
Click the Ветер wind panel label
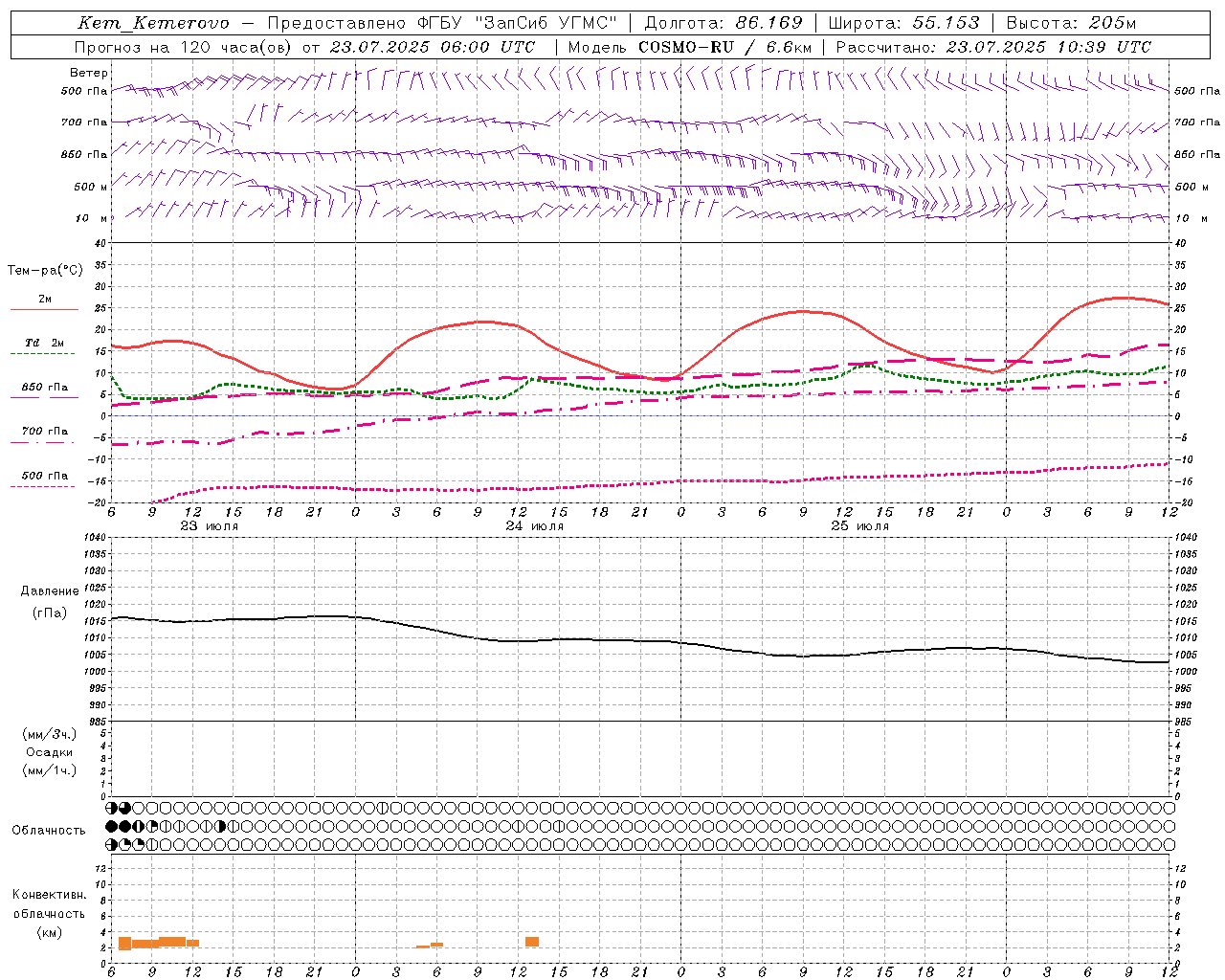pyautogui.click(x=89, y=73)
